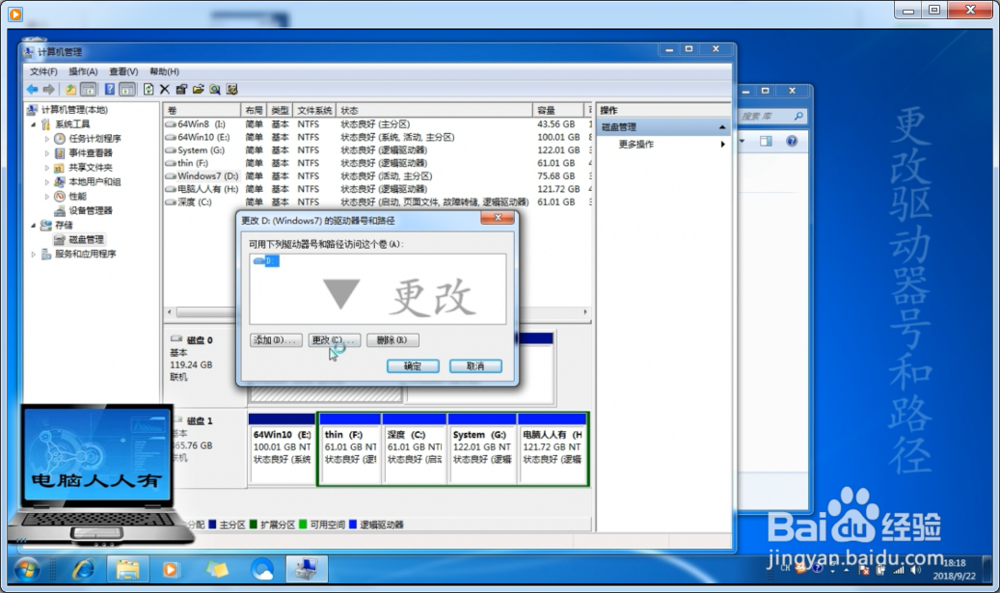Close the drive letter dialog with its X
This screenshot has width=1000, height=593.
497,218
